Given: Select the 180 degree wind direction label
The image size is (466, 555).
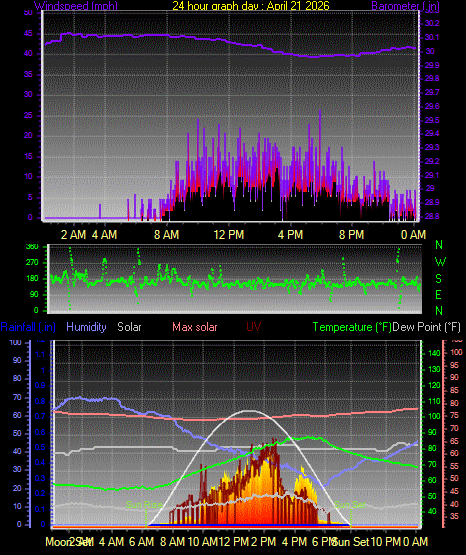Looking at the screenshot, I should 32,279.
